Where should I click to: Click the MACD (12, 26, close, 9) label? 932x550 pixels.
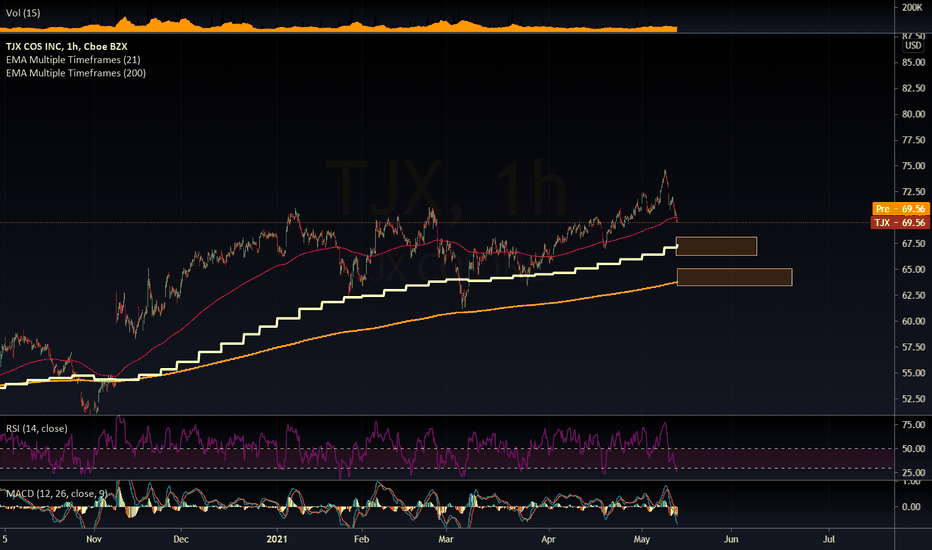coord(57,494)
